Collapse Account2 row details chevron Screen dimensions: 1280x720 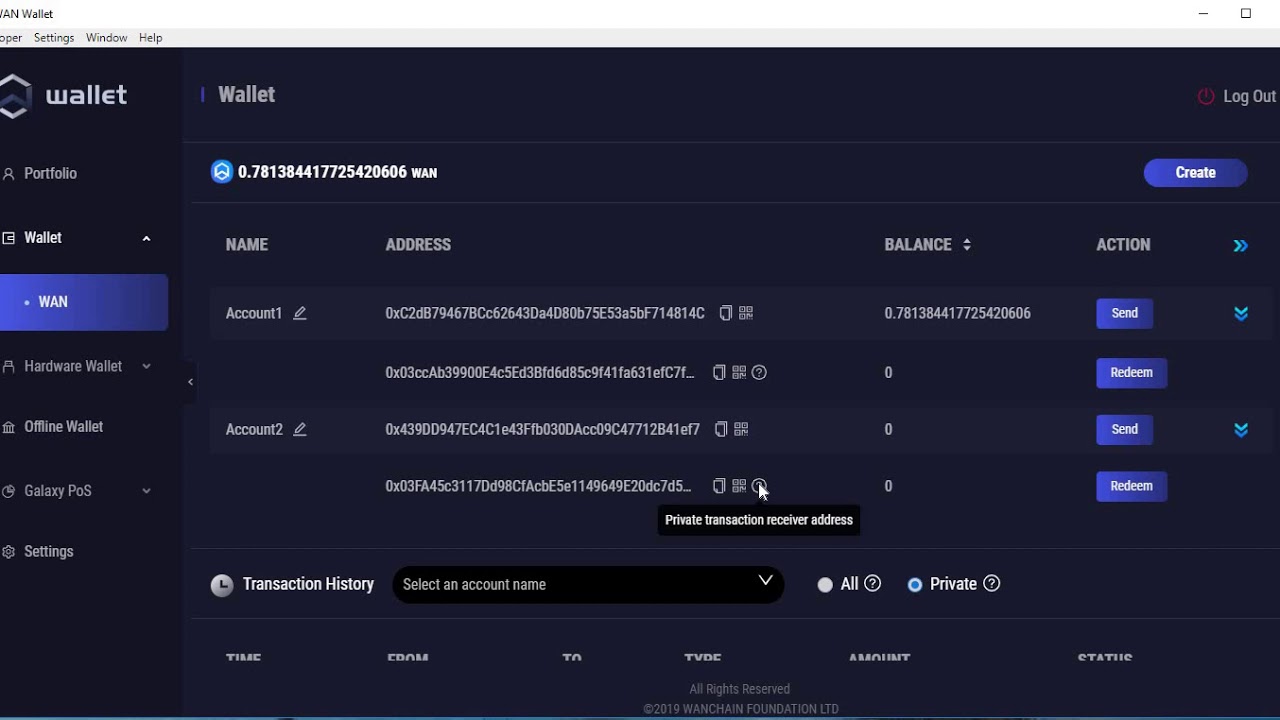pyautogui.click(x=1240, y=429)
